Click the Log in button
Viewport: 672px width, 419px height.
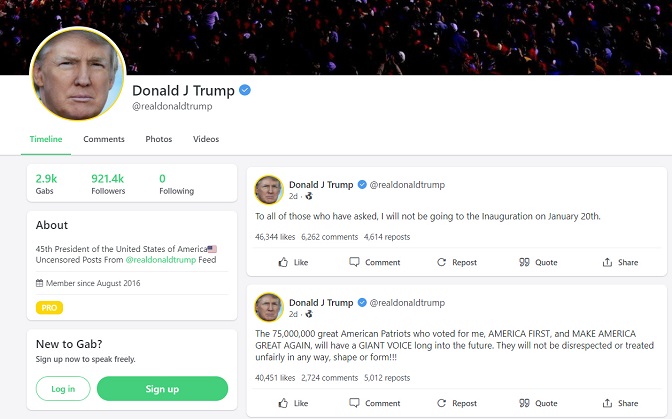pos(63,389)
